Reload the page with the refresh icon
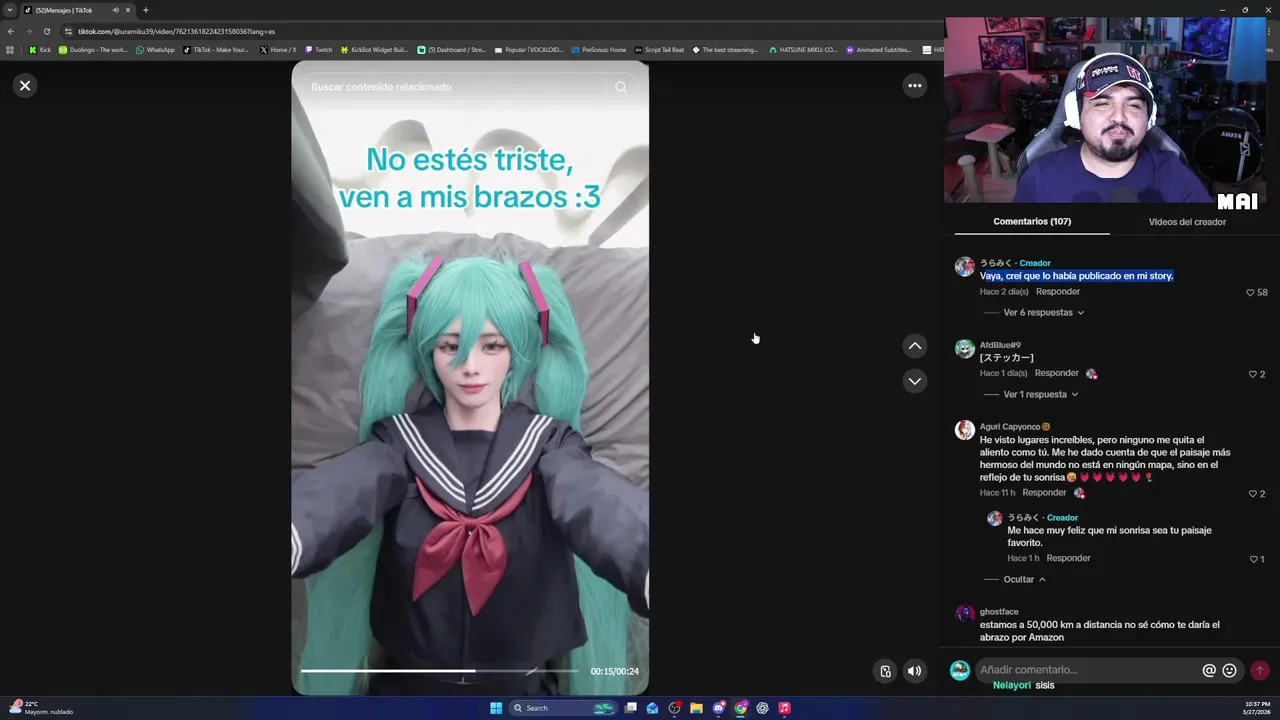1280x720 pixels. pos(46,31)
